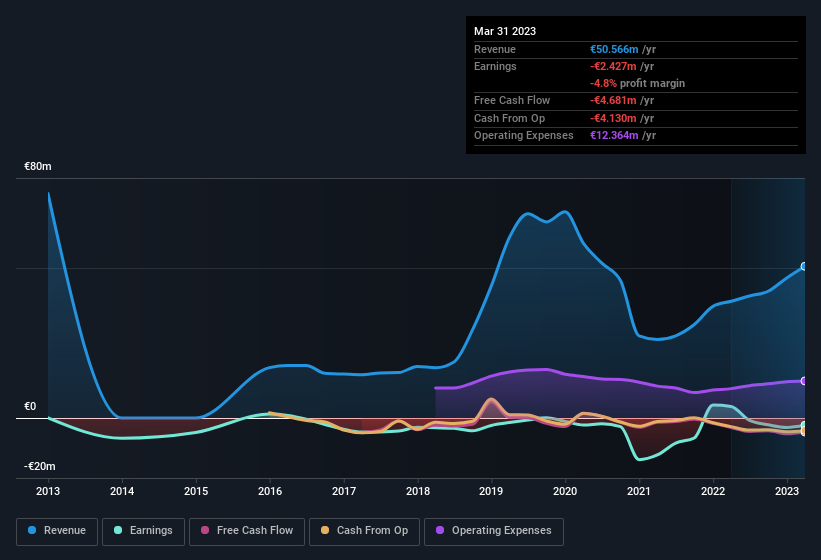
Task: Click the 2021 x-axis label
Action: 639,491
